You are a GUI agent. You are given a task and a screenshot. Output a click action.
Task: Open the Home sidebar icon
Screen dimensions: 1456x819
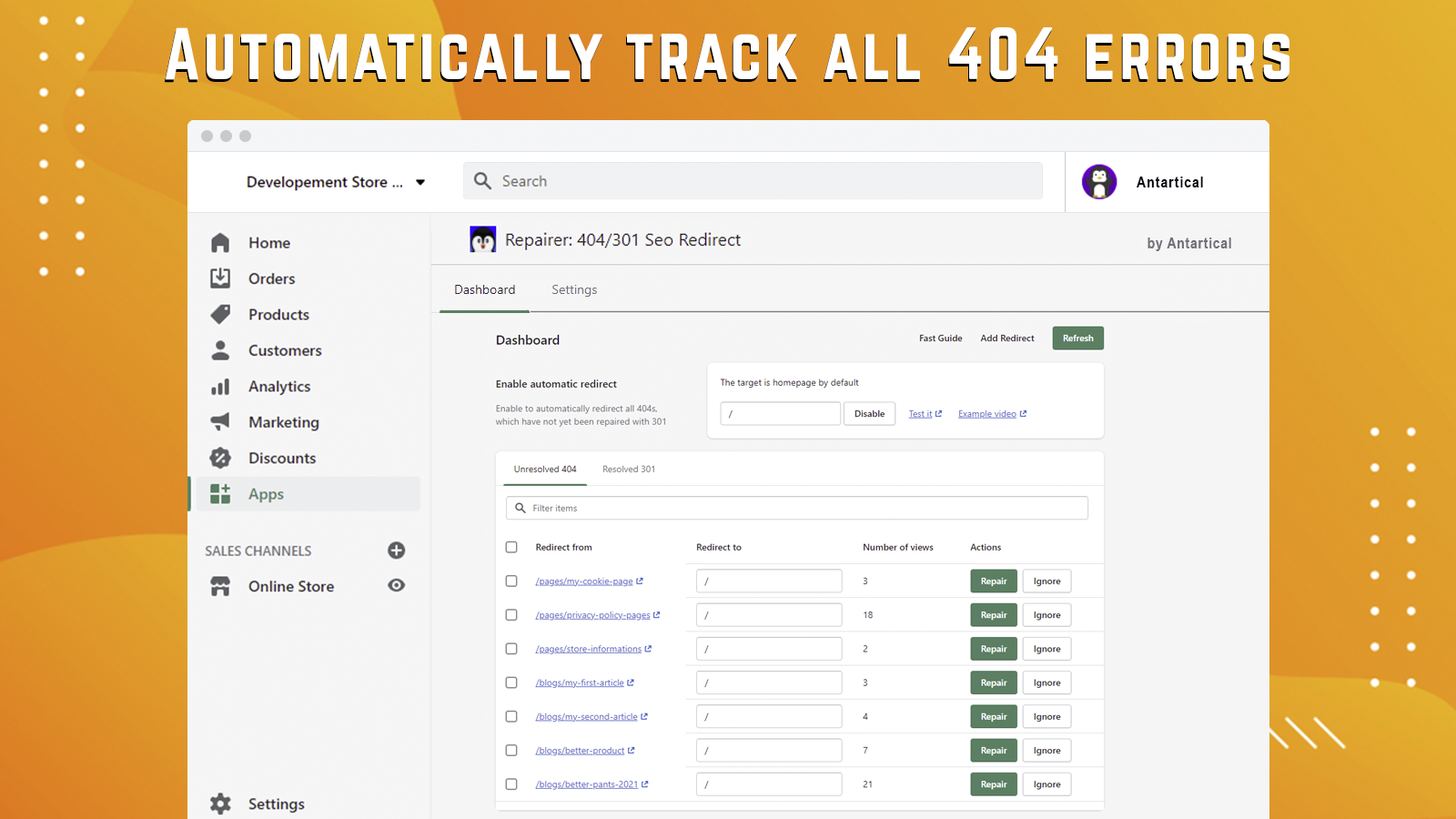[220, 243]
